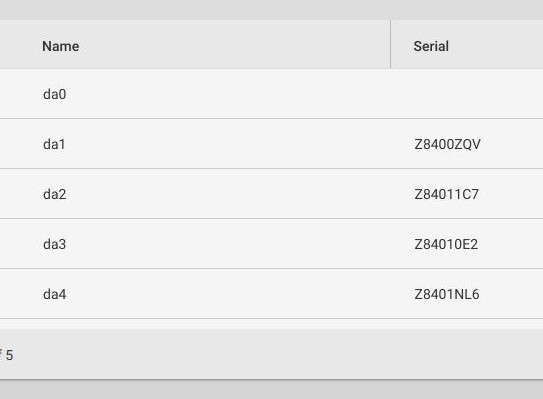This screenshot has width=543, height=399.
Task: Sort the table by Name column header
Action: [x=61, y=46]
